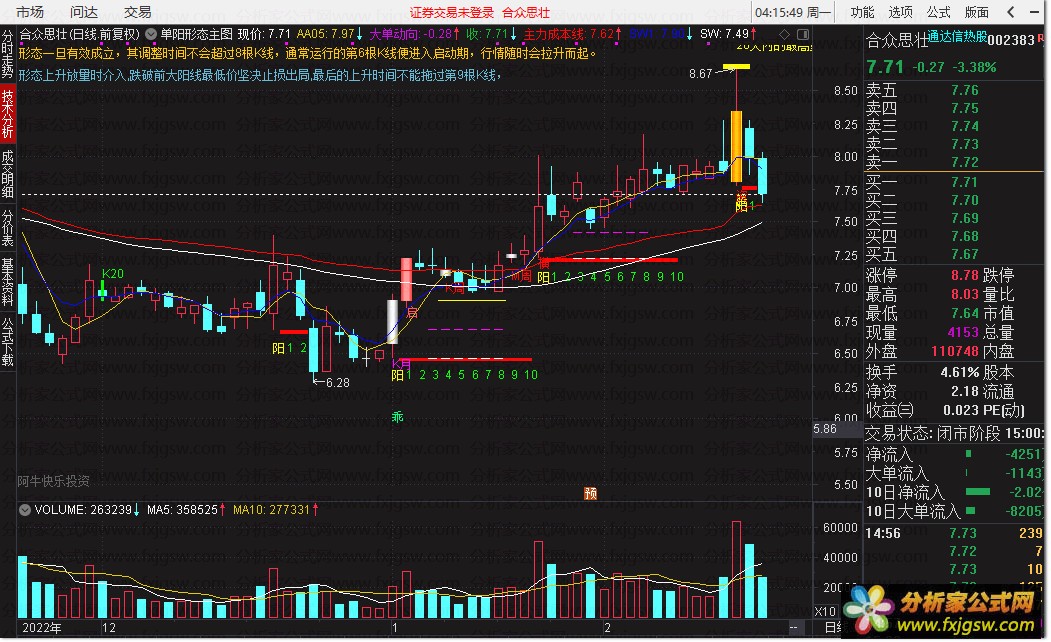
Task: Click the AA05: 7.97 readout
Action: tap(329, 34)
